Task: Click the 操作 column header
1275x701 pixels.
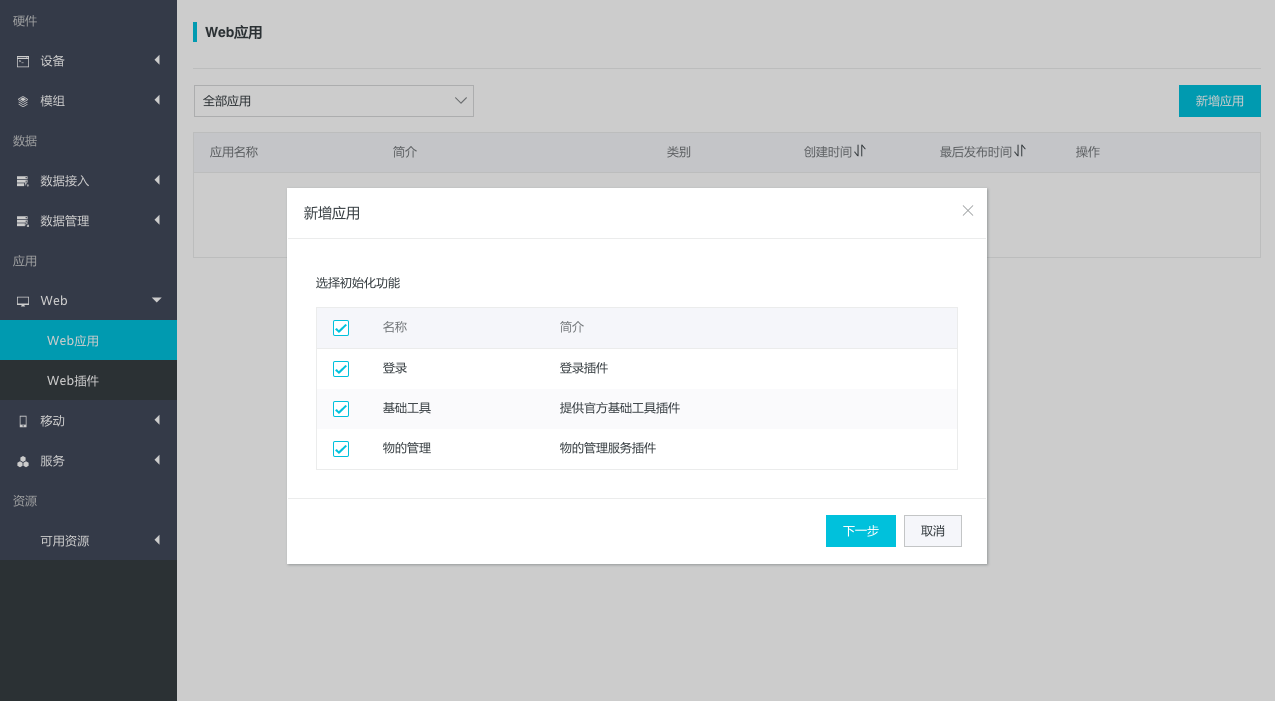Action: pyautogui.click(x=1088, y=152)
